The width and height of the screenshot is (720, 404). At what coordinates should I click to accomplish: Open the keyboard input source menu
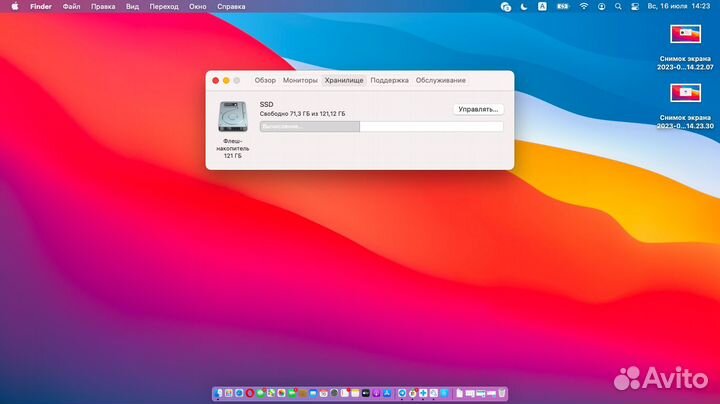click(x=542, y=6)
